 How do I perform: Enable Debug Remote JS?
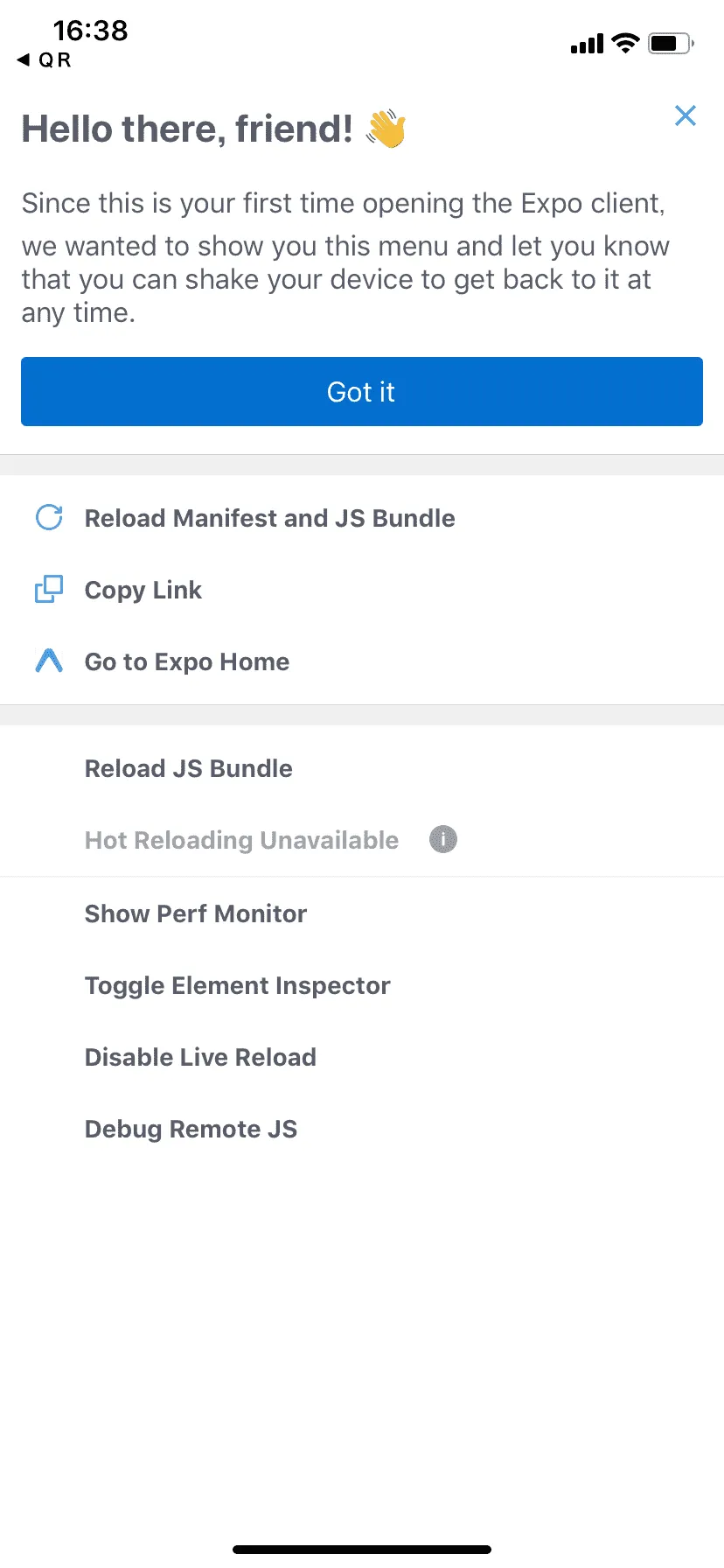pyautogui.click(x=191, y=1129)
